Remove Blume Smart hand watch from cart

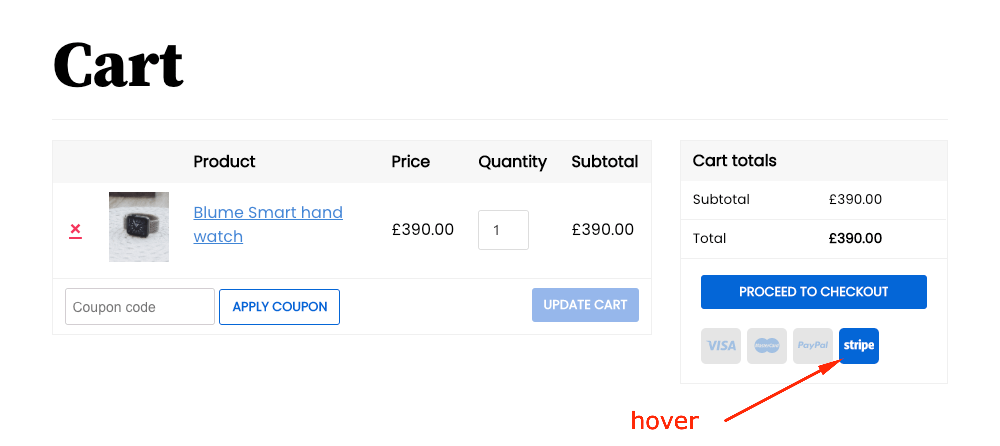[75, 230]
